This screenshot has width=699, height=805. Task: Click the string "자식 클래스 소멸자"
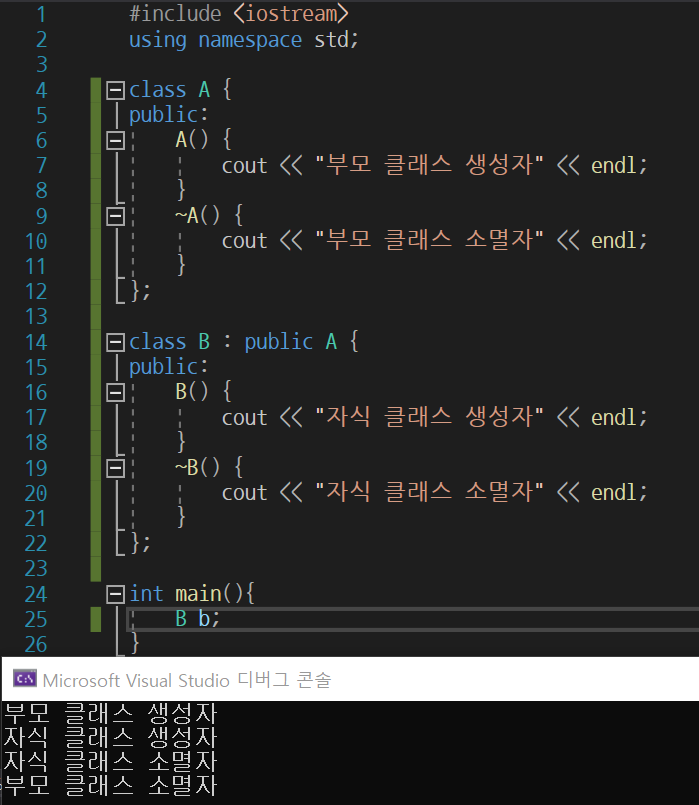coord(429,492)
